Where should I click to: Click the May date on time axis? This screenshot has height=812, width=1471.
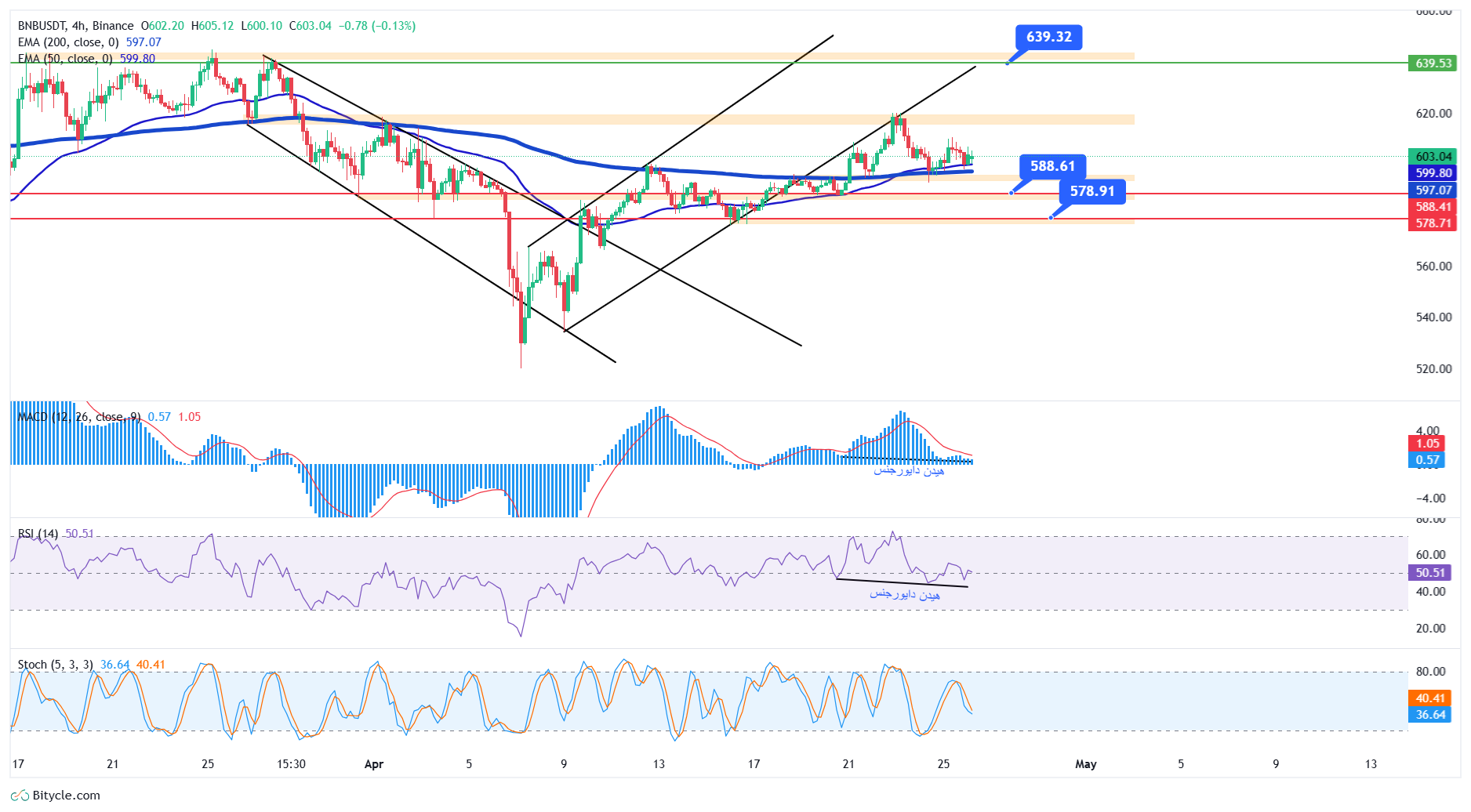pyautogui.click(x=1086, y=764)
